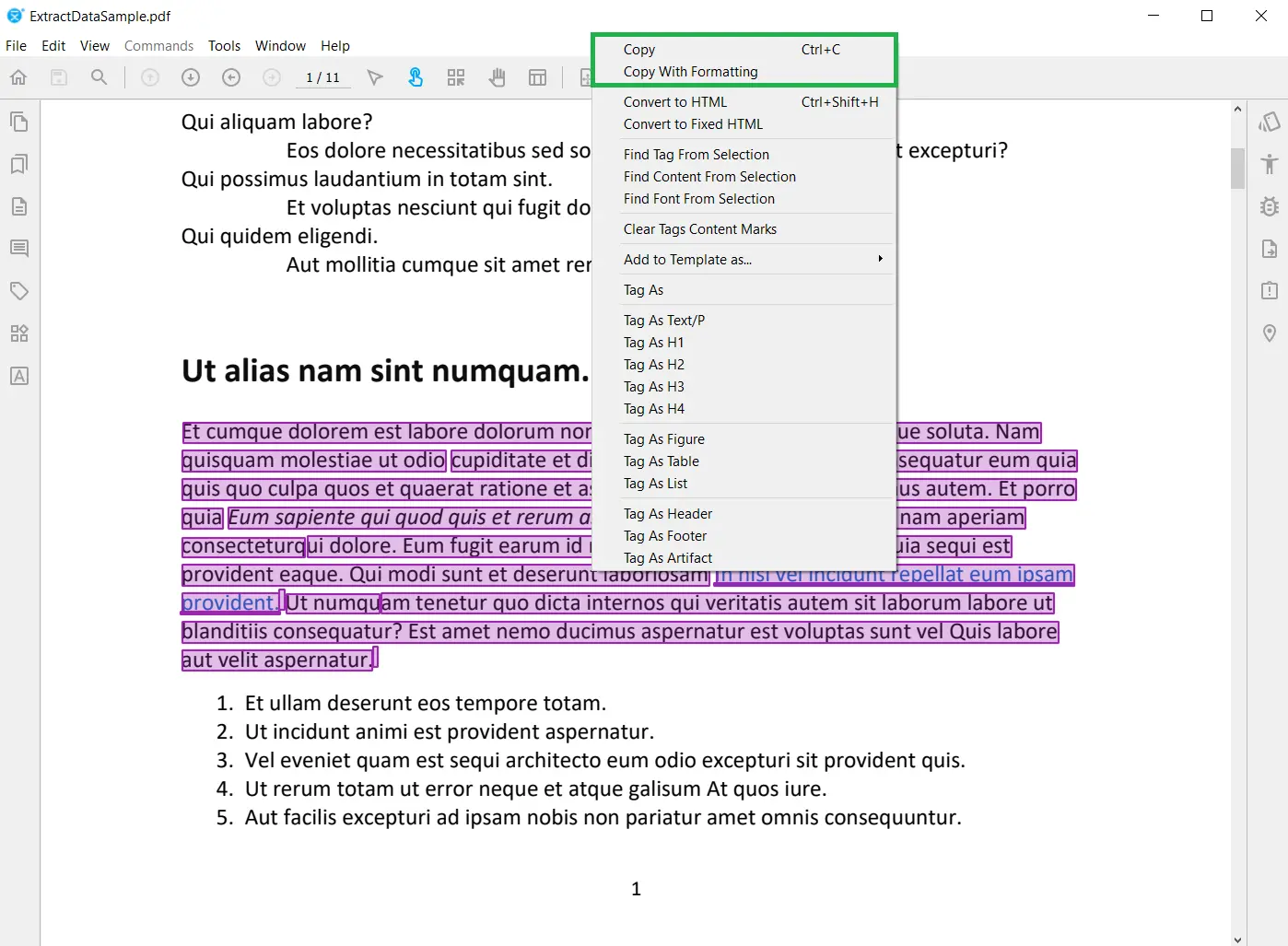The width and height of the screenshot is (1288, 946).
Task: Click the vertical scrollbar thumb
Action: pyautogui.click(x=1237, y=168)
